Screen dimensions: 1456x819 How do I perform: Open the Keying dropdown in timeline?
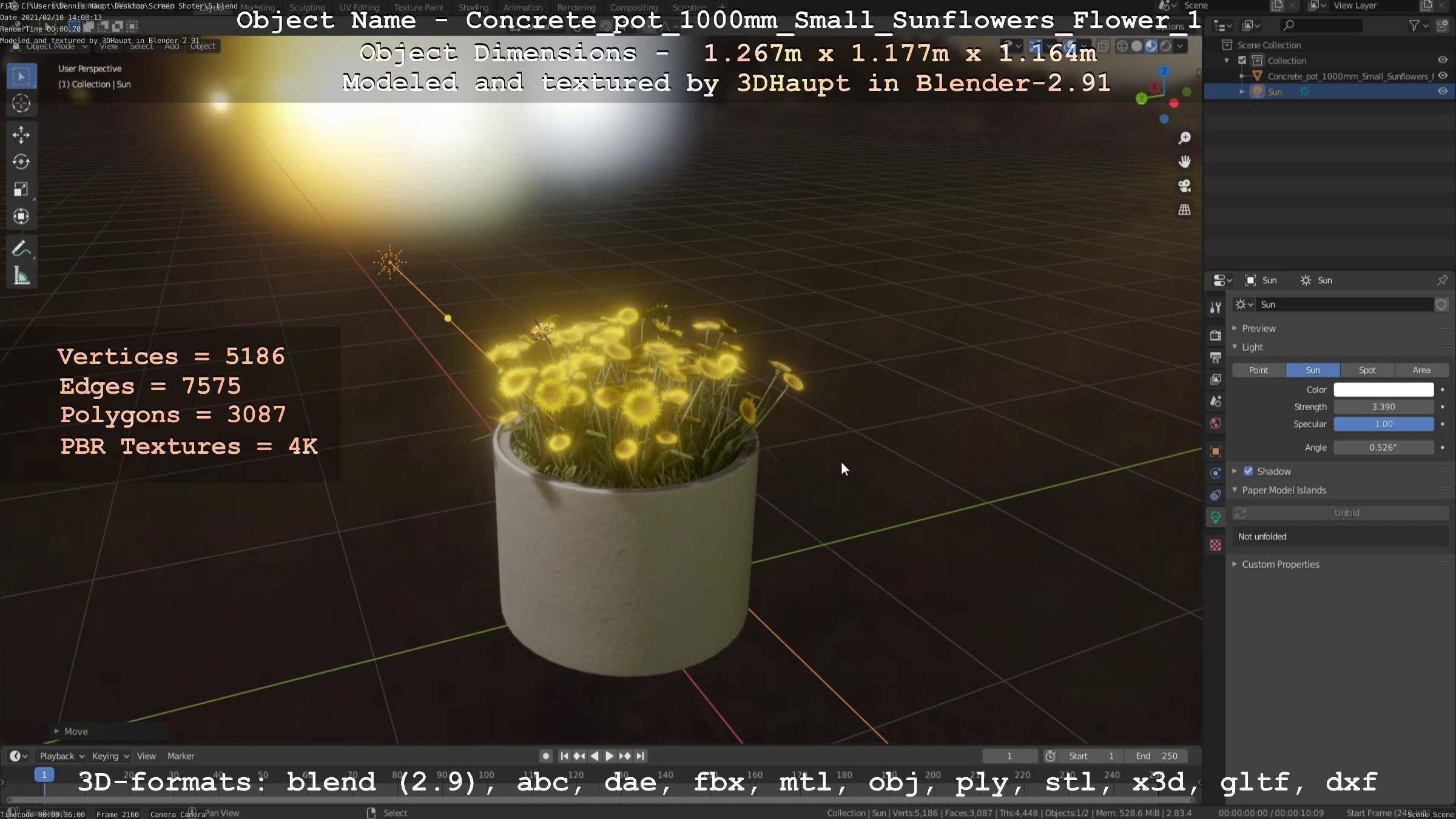(x=110, y=756)
